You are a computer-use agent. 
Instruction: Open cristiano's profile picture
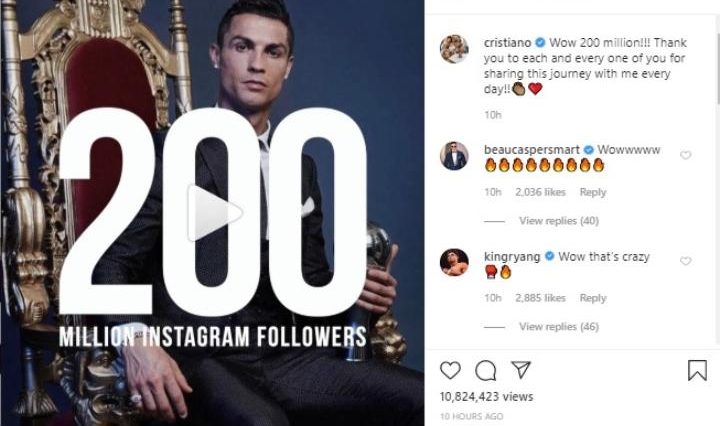coord(455,49)
